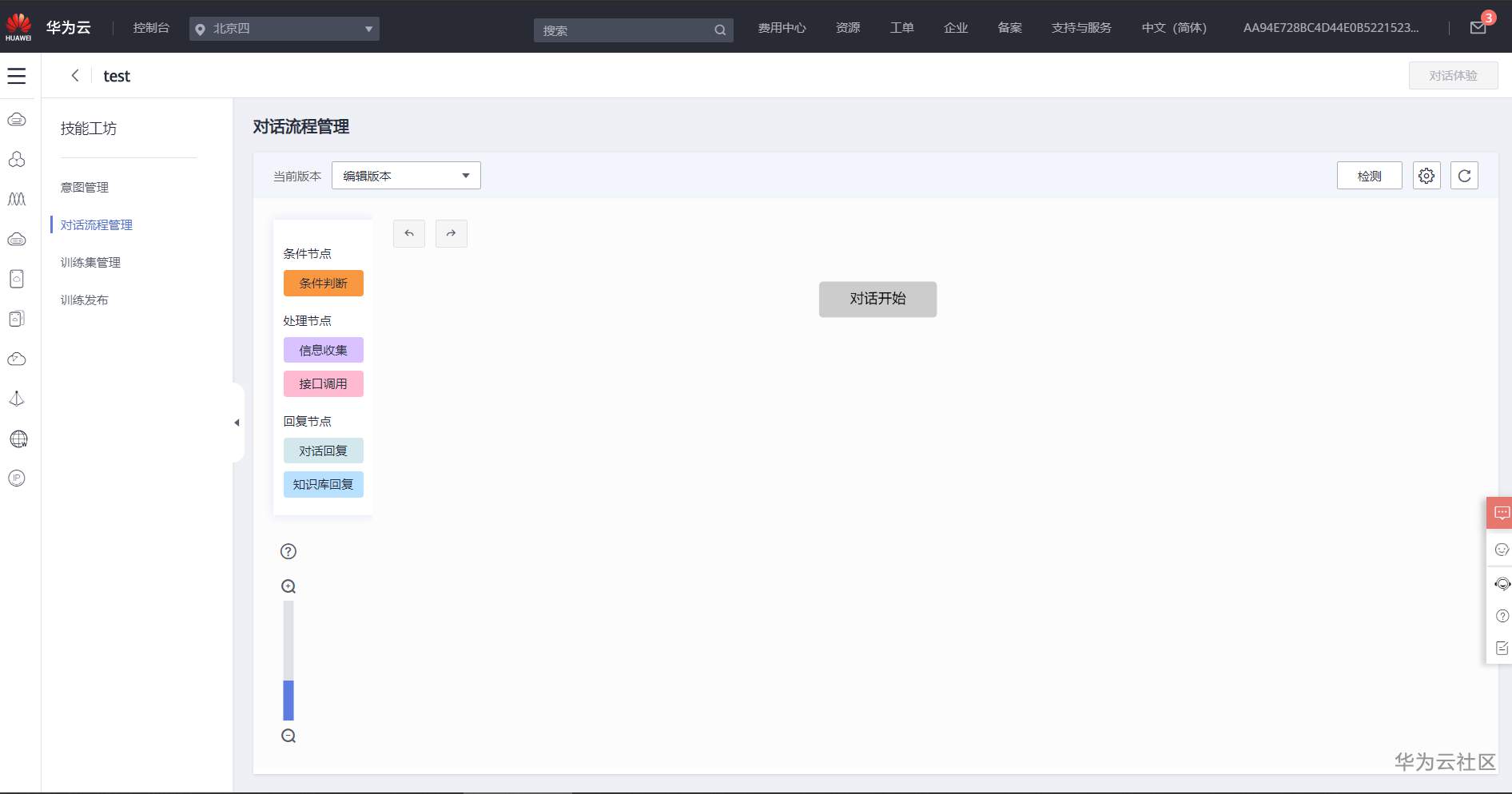Click the help icon in right floating bar

point(1502,616)
